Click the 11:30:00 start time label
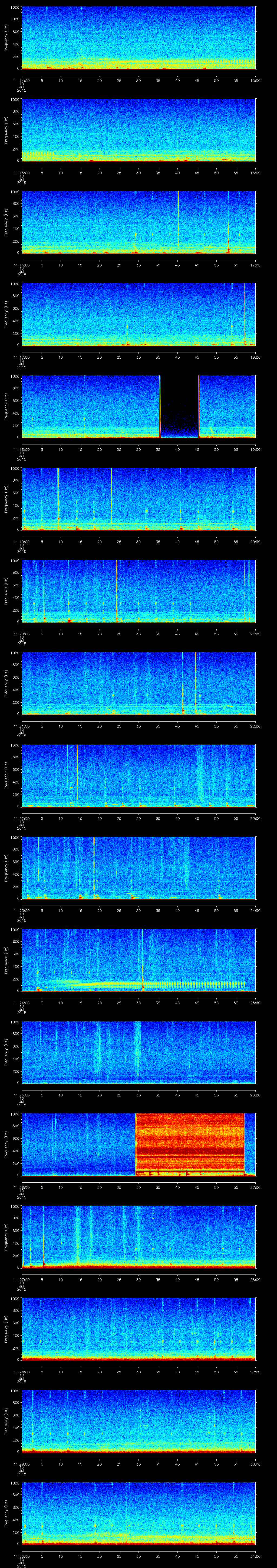The image size is (277, 1568). tap(21, 1556)
